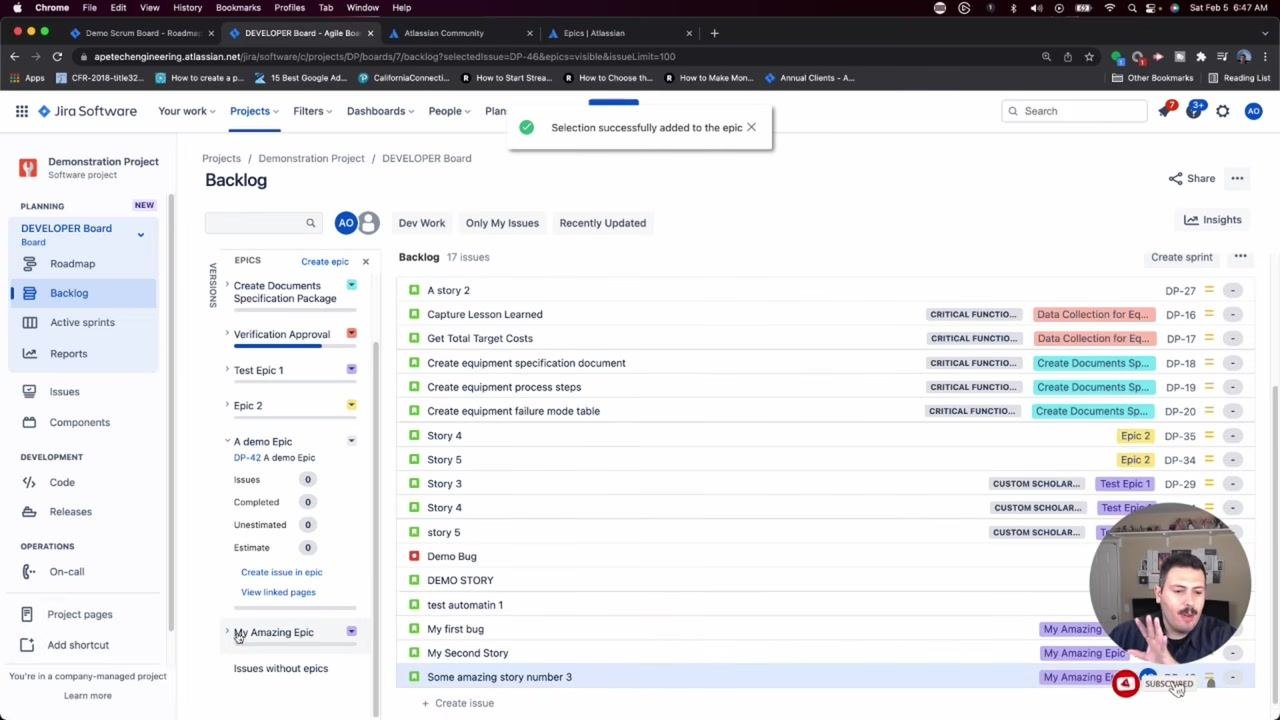Open backlog section more options ellipsis
The height and width of the screenshot is (720, 1280).
1240,257
